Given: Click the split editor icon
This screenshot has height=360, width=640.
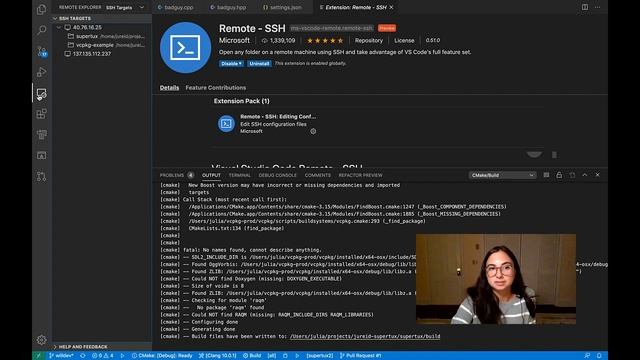Looking at the screenshot, I should (585, 7).
